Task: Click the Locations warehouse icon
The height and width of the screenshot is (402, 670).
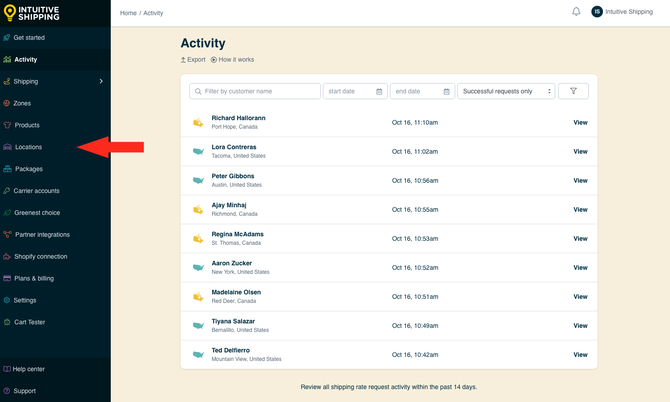Action: [x=7, y=147]
